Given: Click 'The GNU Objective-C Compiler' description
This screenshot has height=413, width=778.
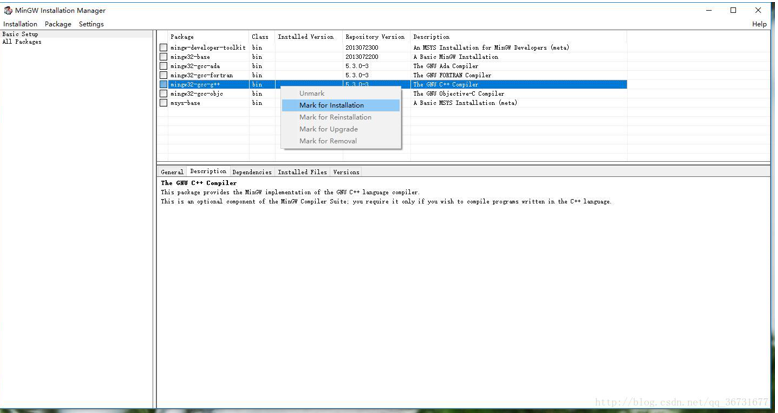Looking at the screenshot, I should pos(458,94).
